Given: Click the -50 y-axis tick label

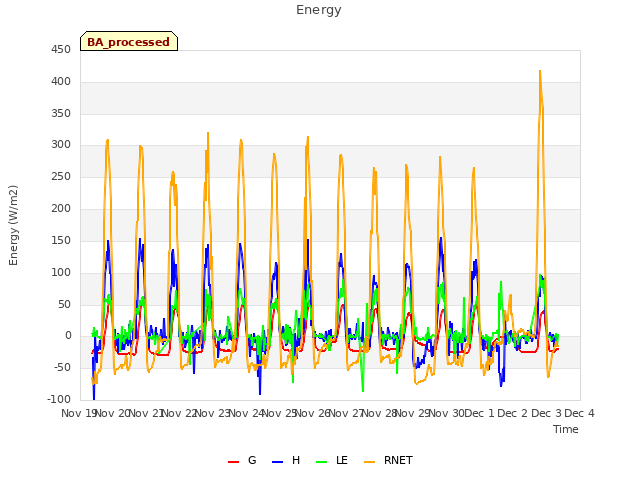Looking at the screenshot, I should tap(63, 367).
